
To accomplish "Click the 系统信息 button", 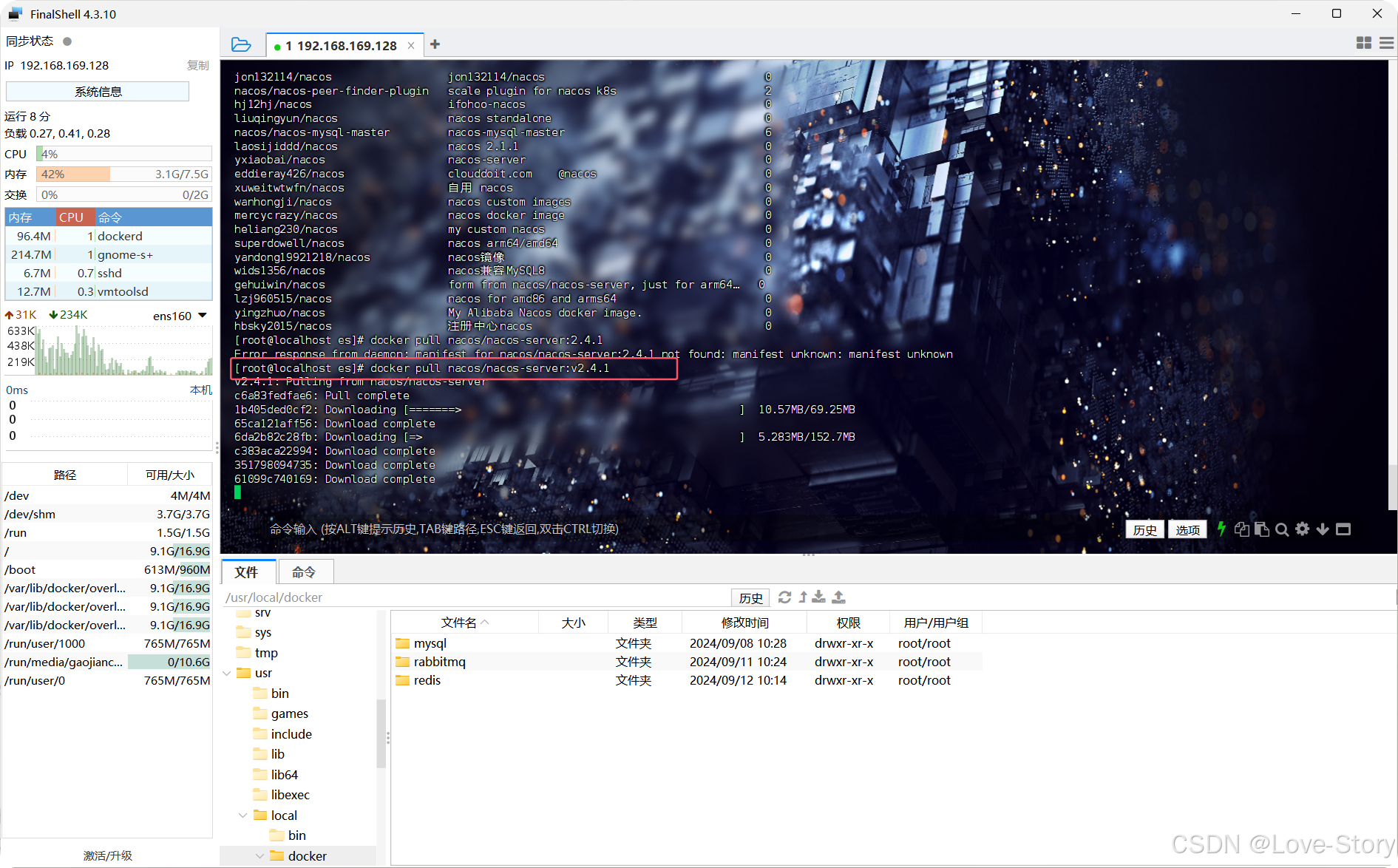I will click(97, 91).
